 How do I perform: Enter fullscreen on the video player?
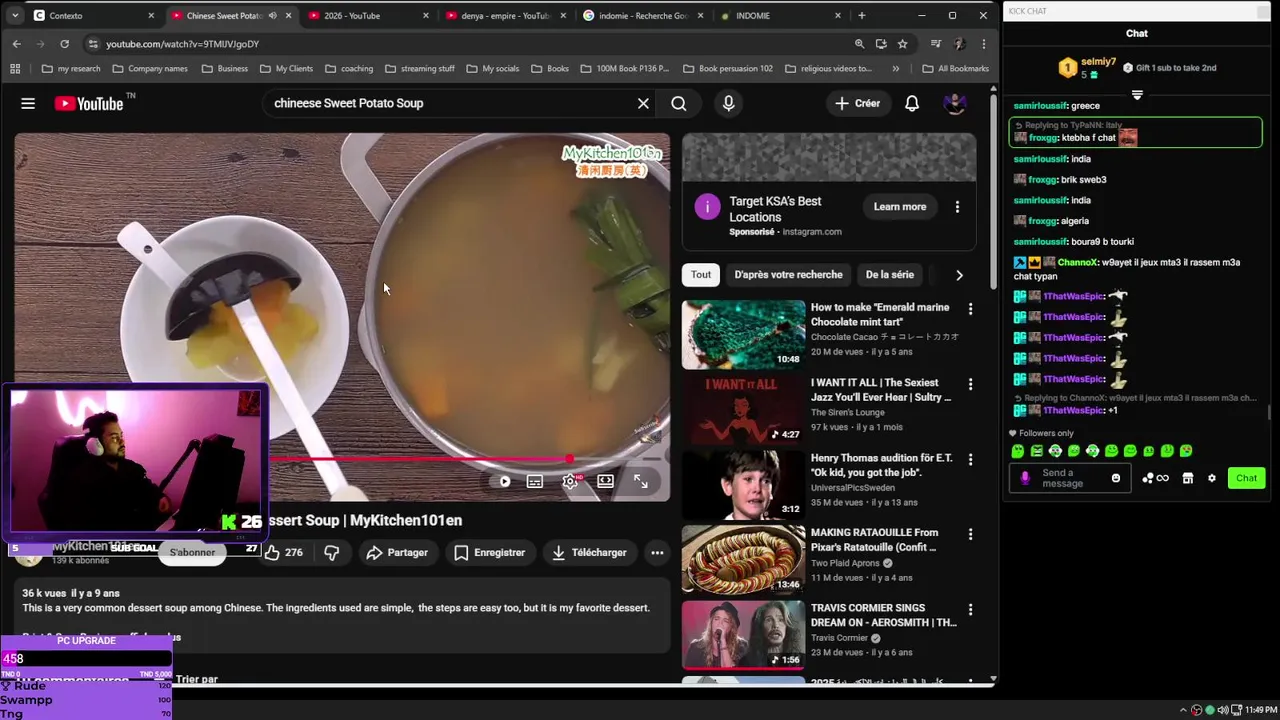click(641, 481)
